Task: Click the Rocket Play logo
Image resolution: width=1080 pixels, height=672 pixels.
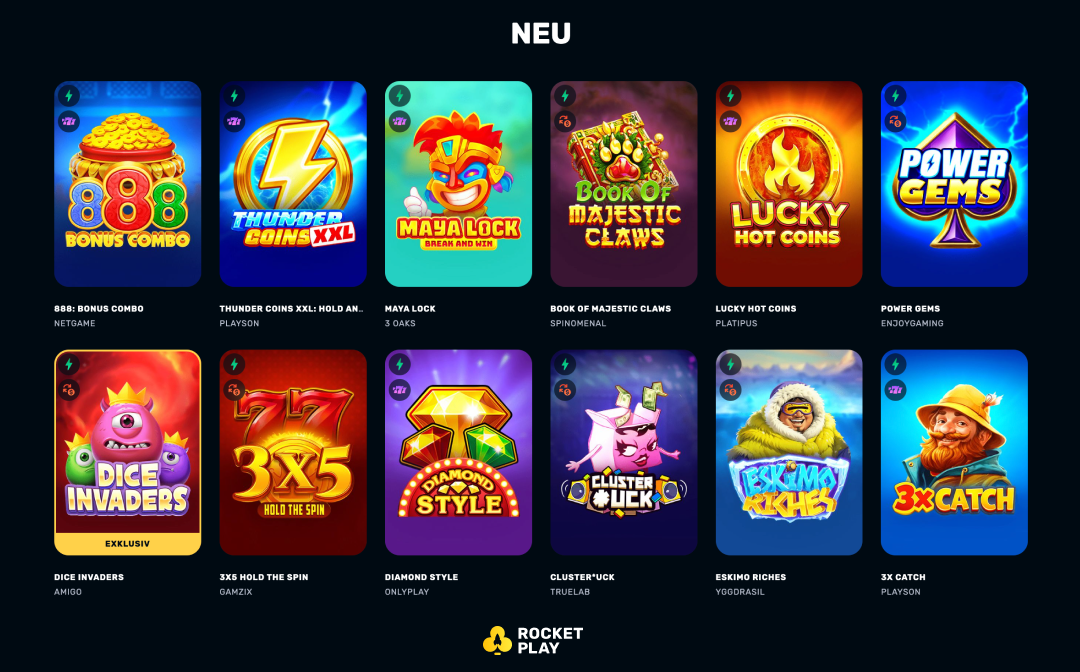Action: 533,640
